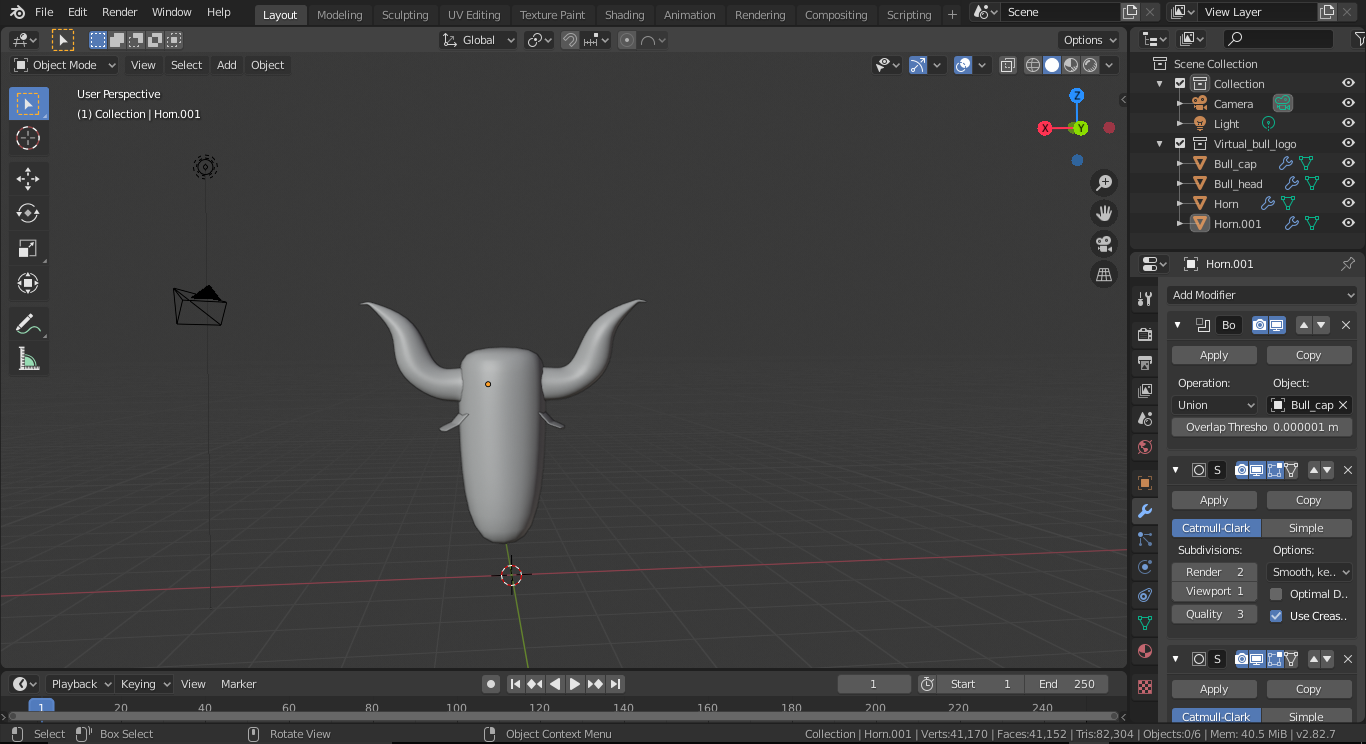This screenshot has height=744, width=1366.
Task: Click the Overlap Threshold field
Action: coord(1262,427)
